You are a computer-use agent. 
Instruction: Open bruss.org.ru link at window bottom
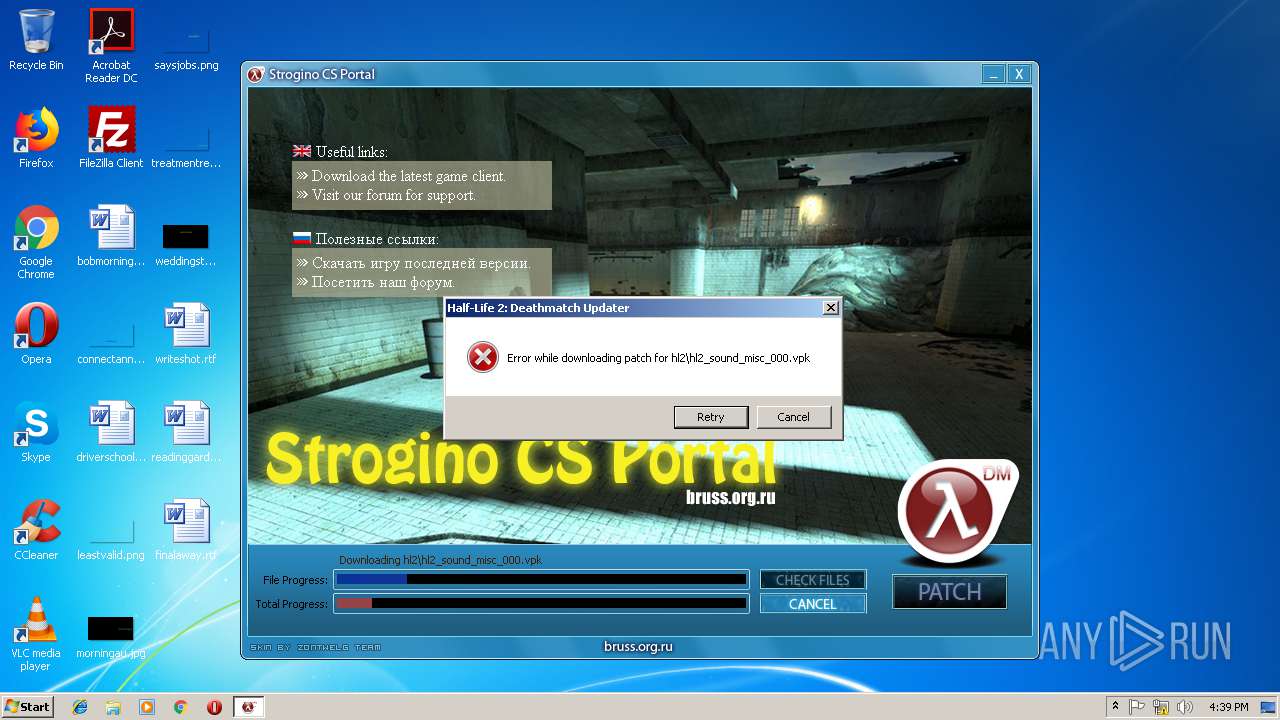point(638,646)
